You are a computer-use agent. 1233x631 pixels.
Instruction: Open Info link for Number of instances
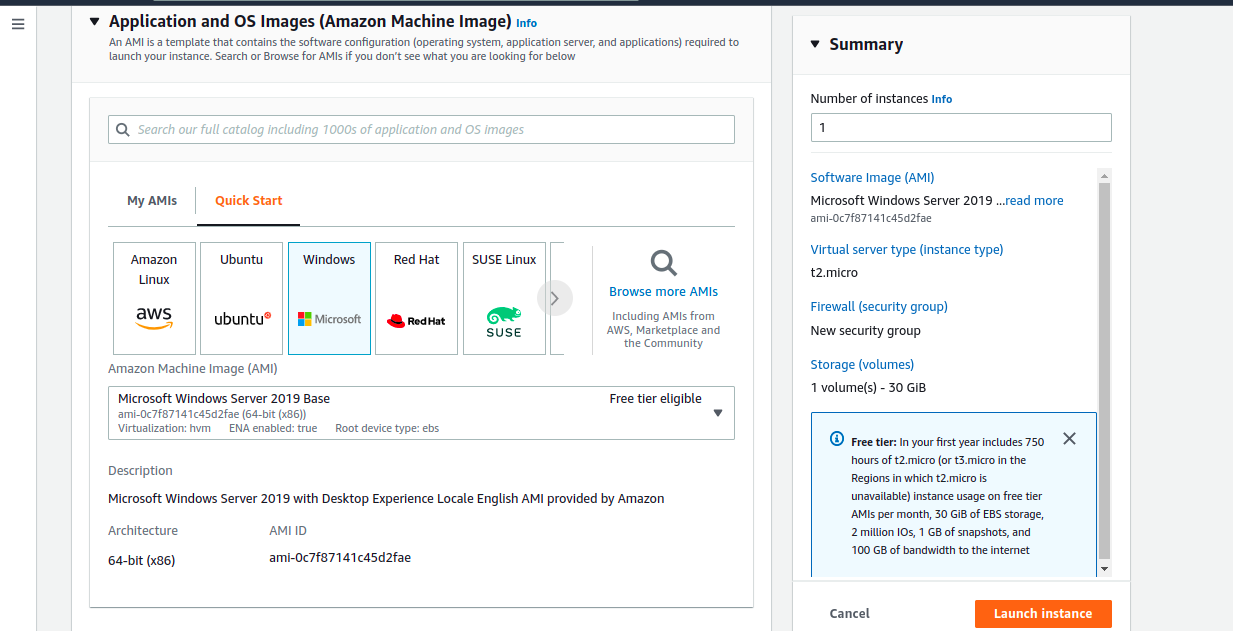click(942, 100)
